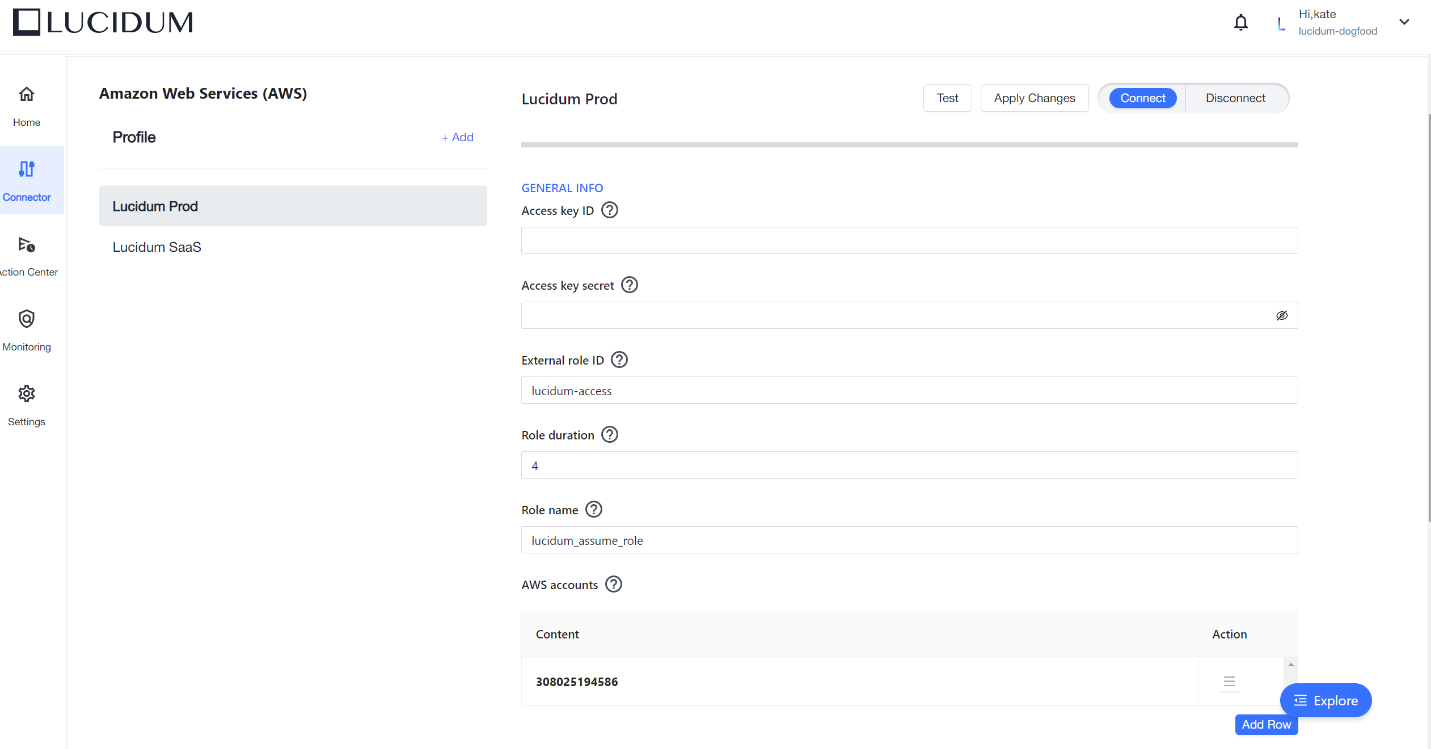Click the Access key secret input field

(909, 315)
